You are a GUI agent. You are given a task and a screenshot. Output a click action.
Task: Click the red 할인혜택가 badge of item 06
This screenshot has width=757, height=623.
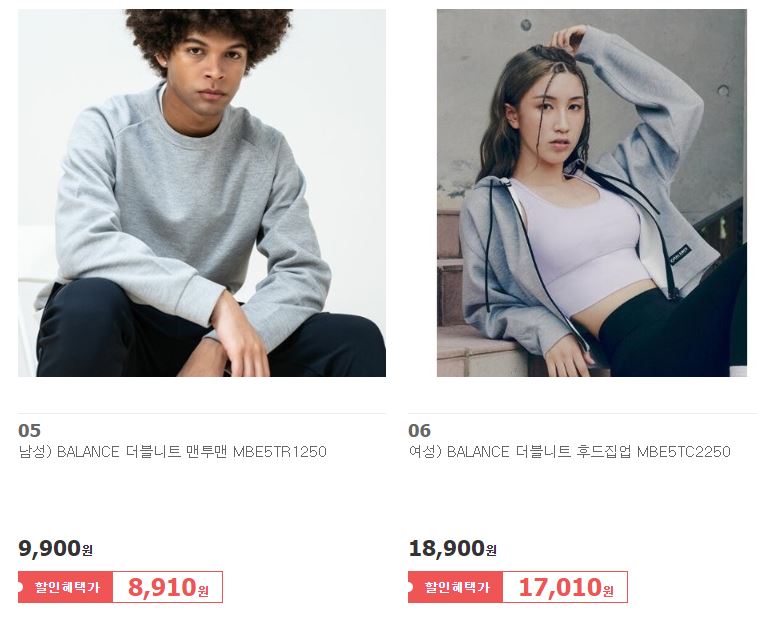(455, 587)
